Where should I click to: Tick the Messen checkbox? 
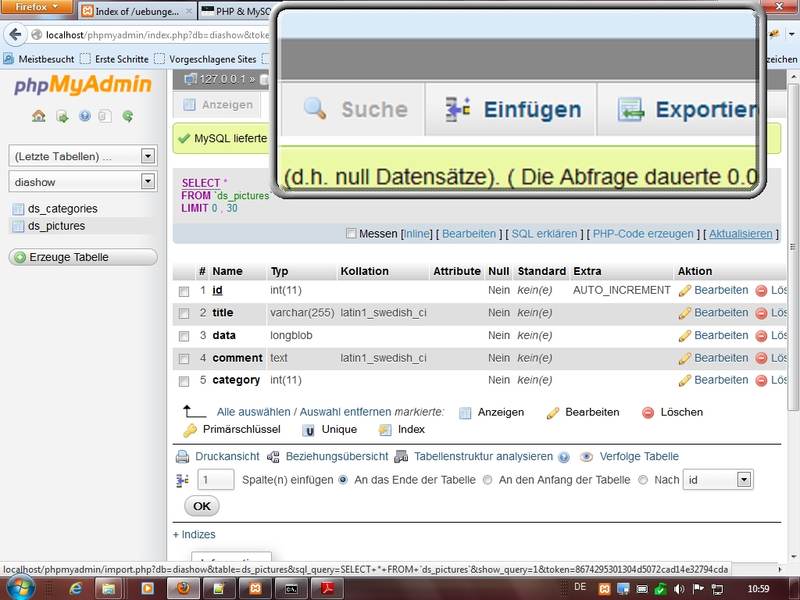pos(351,234)
